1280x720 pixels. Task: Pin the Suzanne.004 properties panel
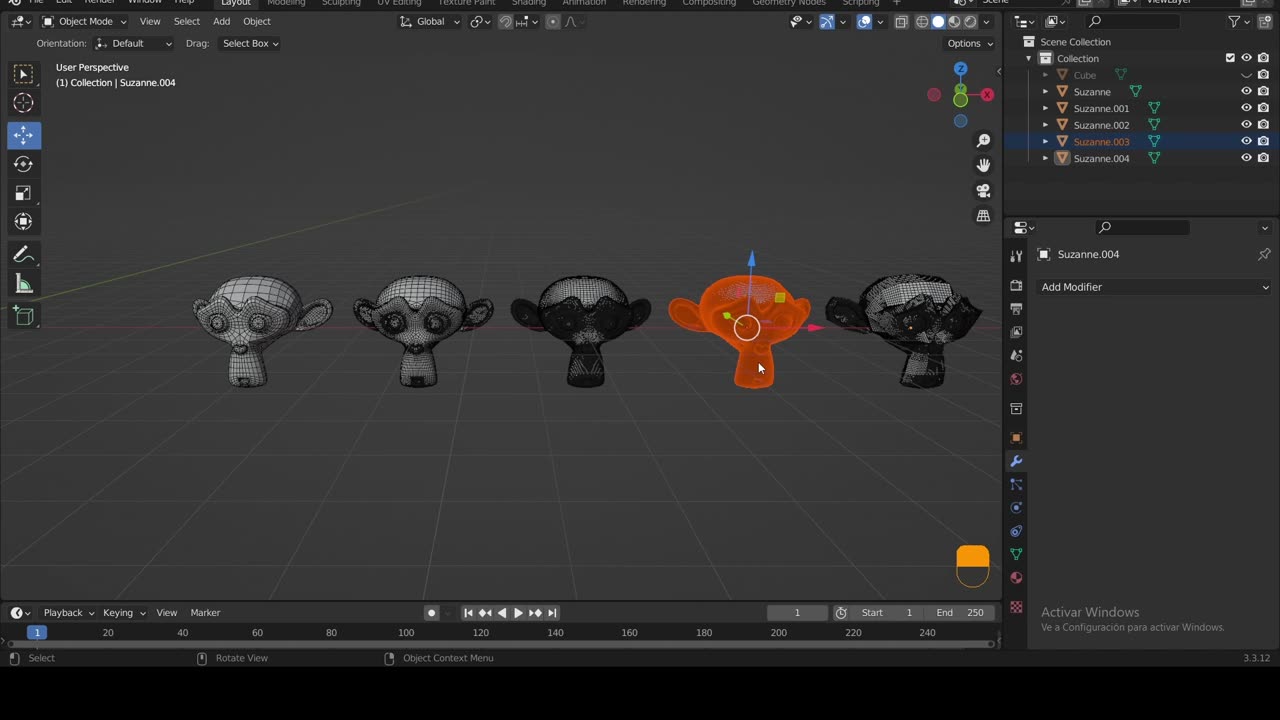(1264, 254)
